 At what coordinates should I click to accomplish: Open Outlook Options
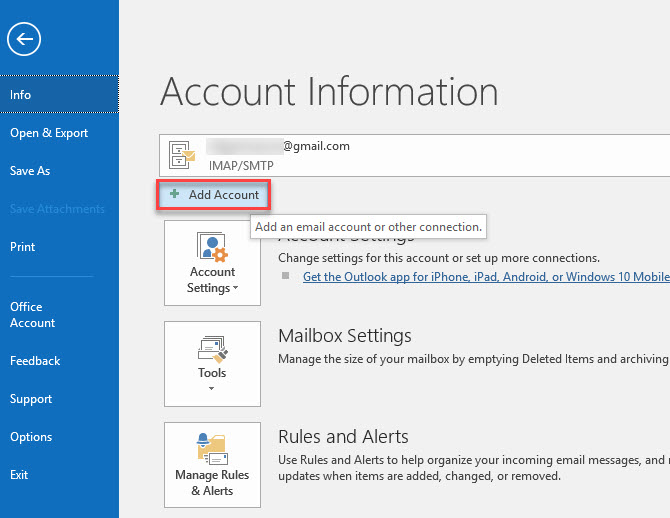[31, 437]
